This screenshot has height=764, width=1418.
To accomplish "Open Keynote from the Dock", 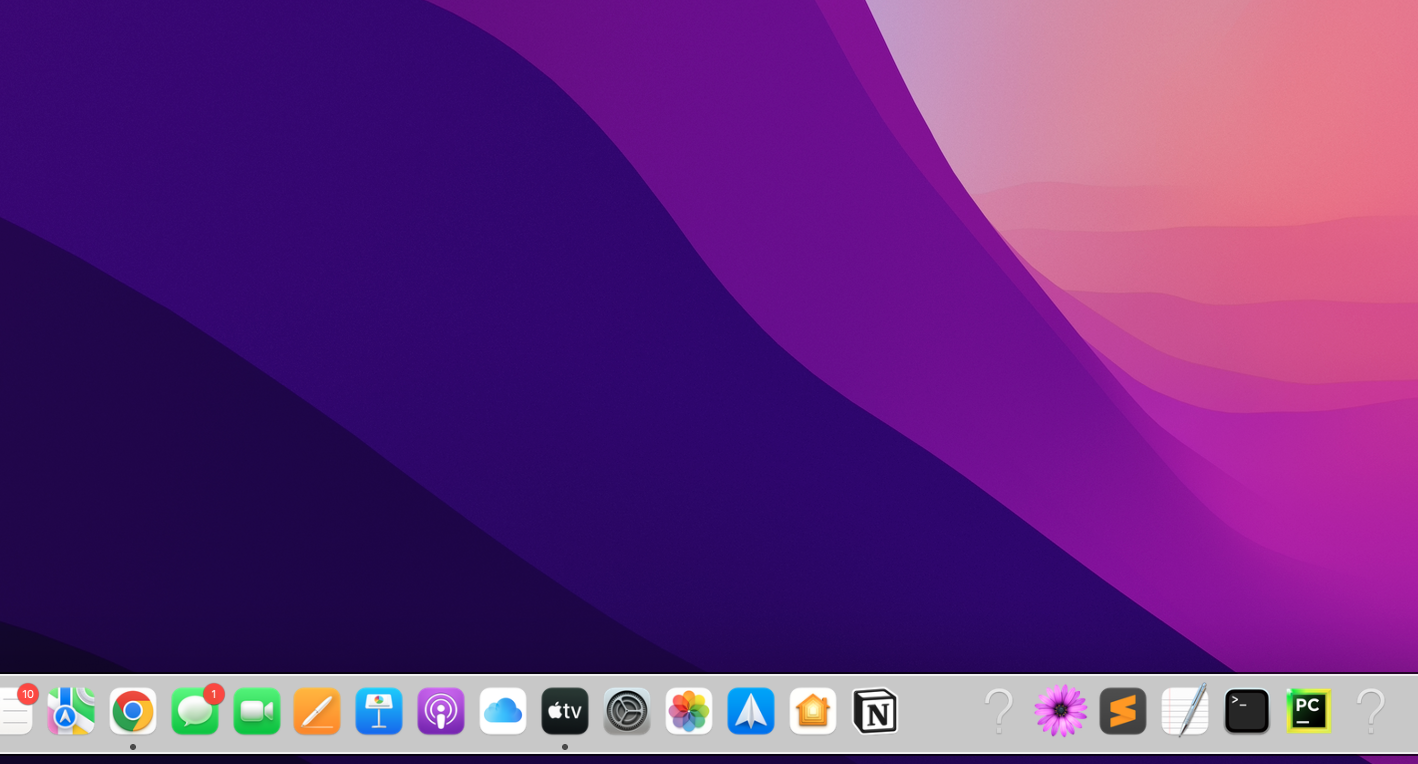I will click(379, 711).
